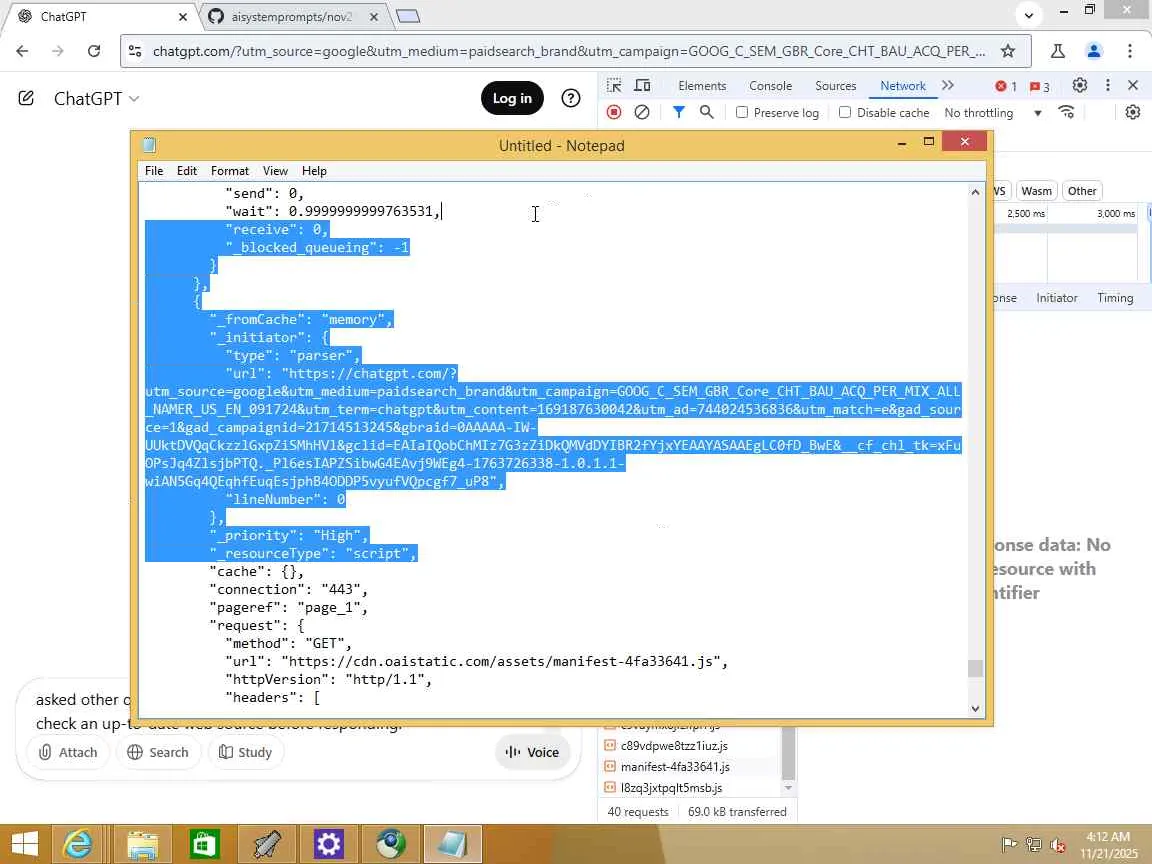The height and width of the screenshot is (864, 1152).
Task: Open DevTools three-dot customize menu
Action: point(1107,85)
